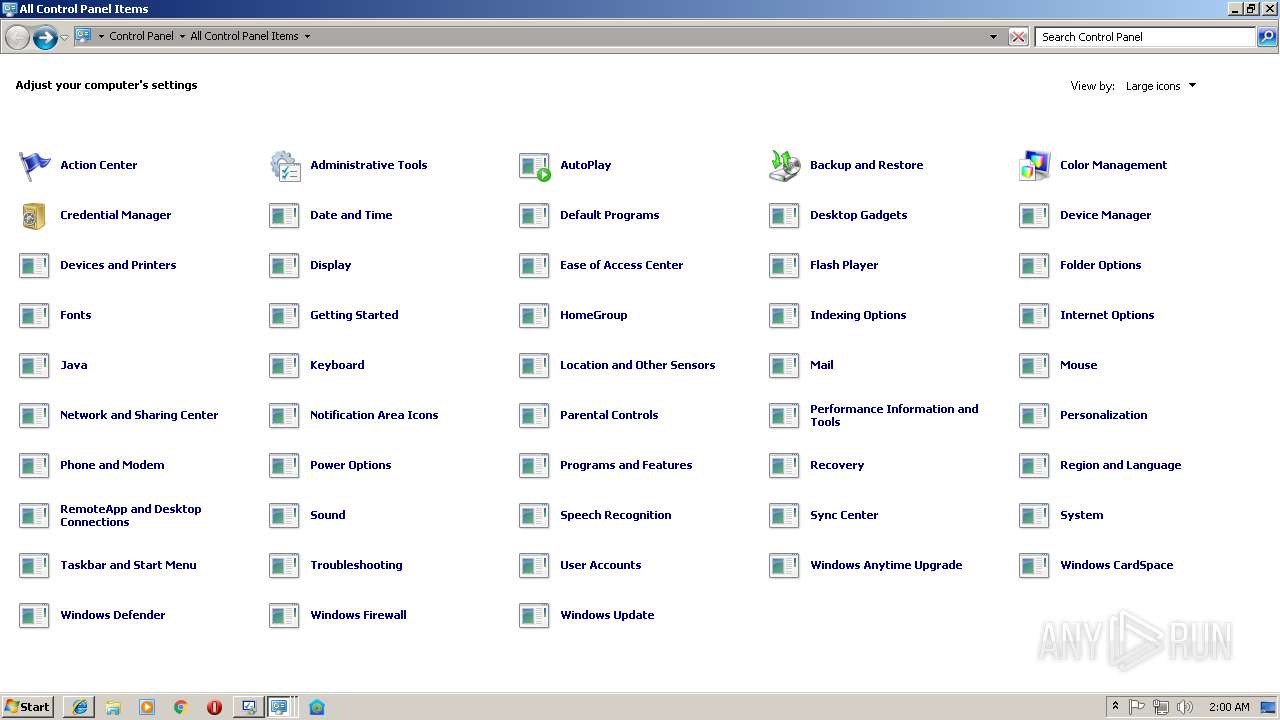
Task: Click the Forward navigation button
Action: click(x=45, y=38)
